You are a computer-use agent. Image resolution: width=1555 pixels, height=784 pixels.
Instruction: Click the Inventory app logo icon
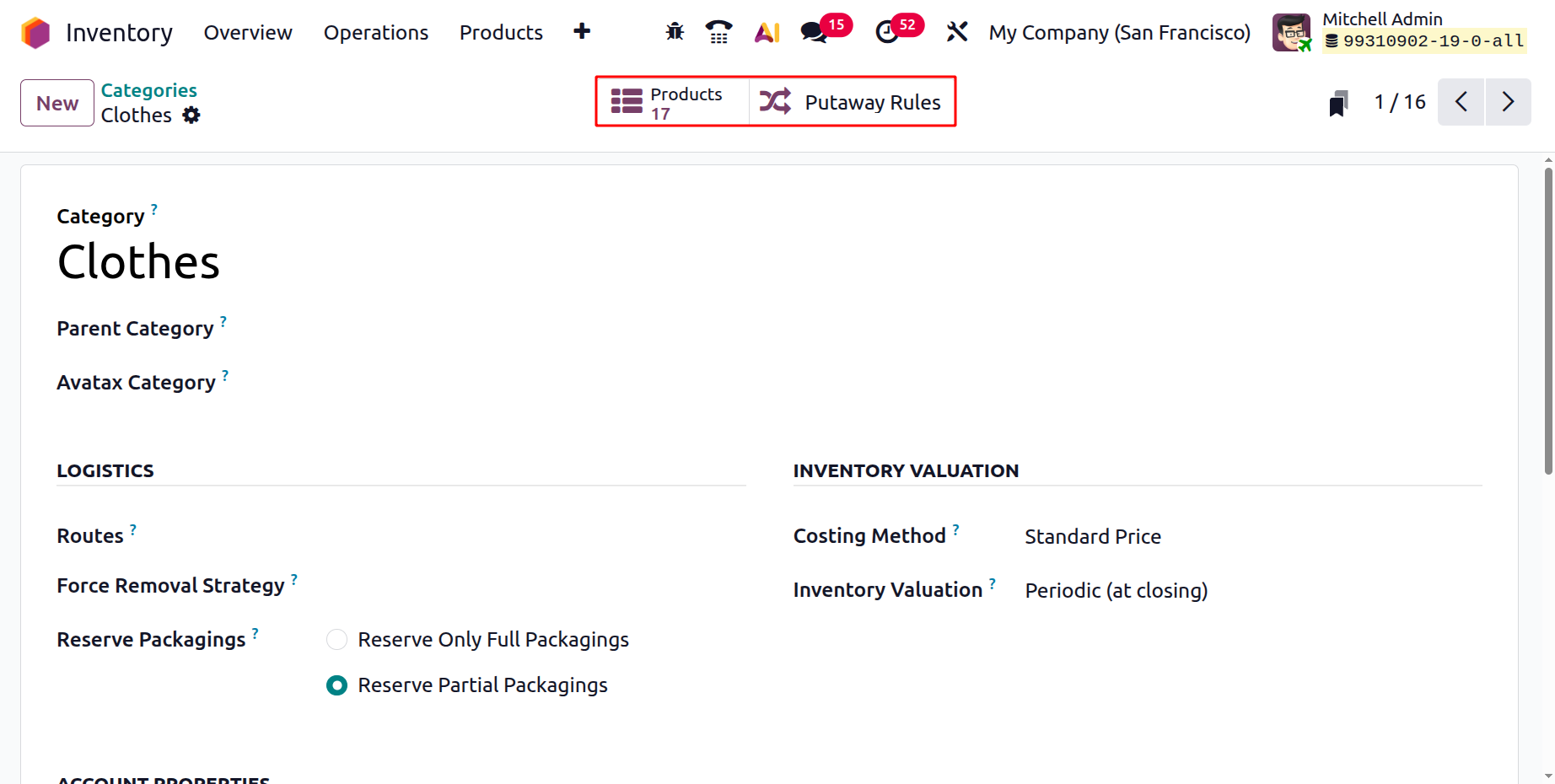(x=35, y=33)
